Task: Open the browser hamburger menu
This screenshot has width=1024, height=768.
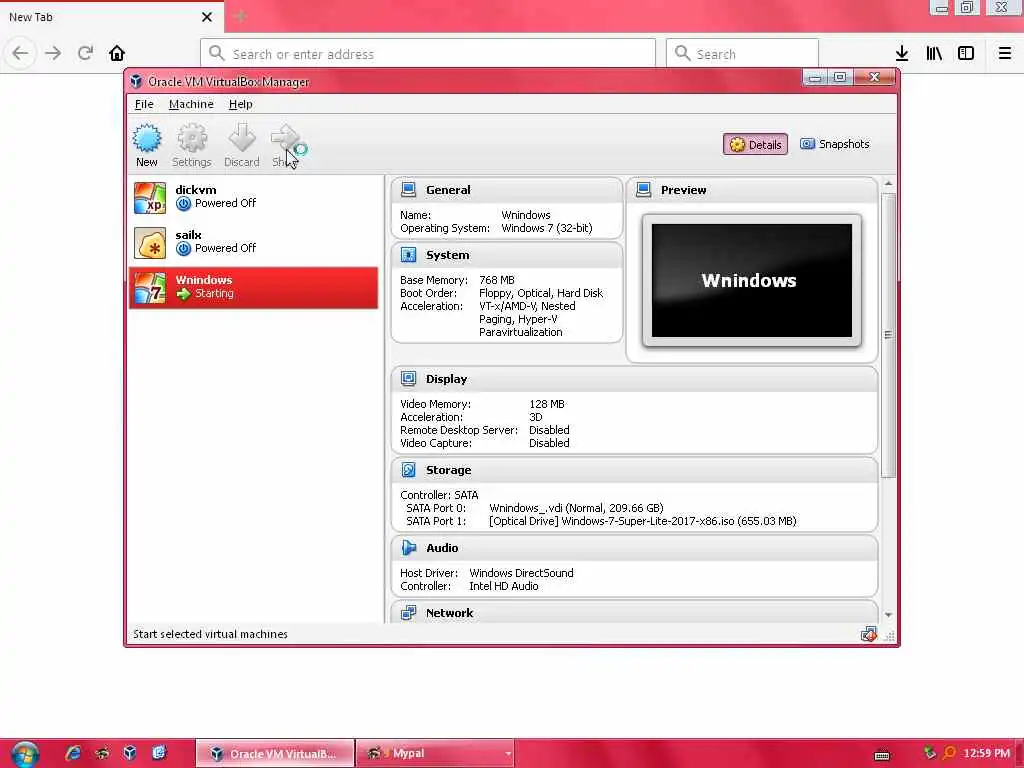Action: [1004, 54]
